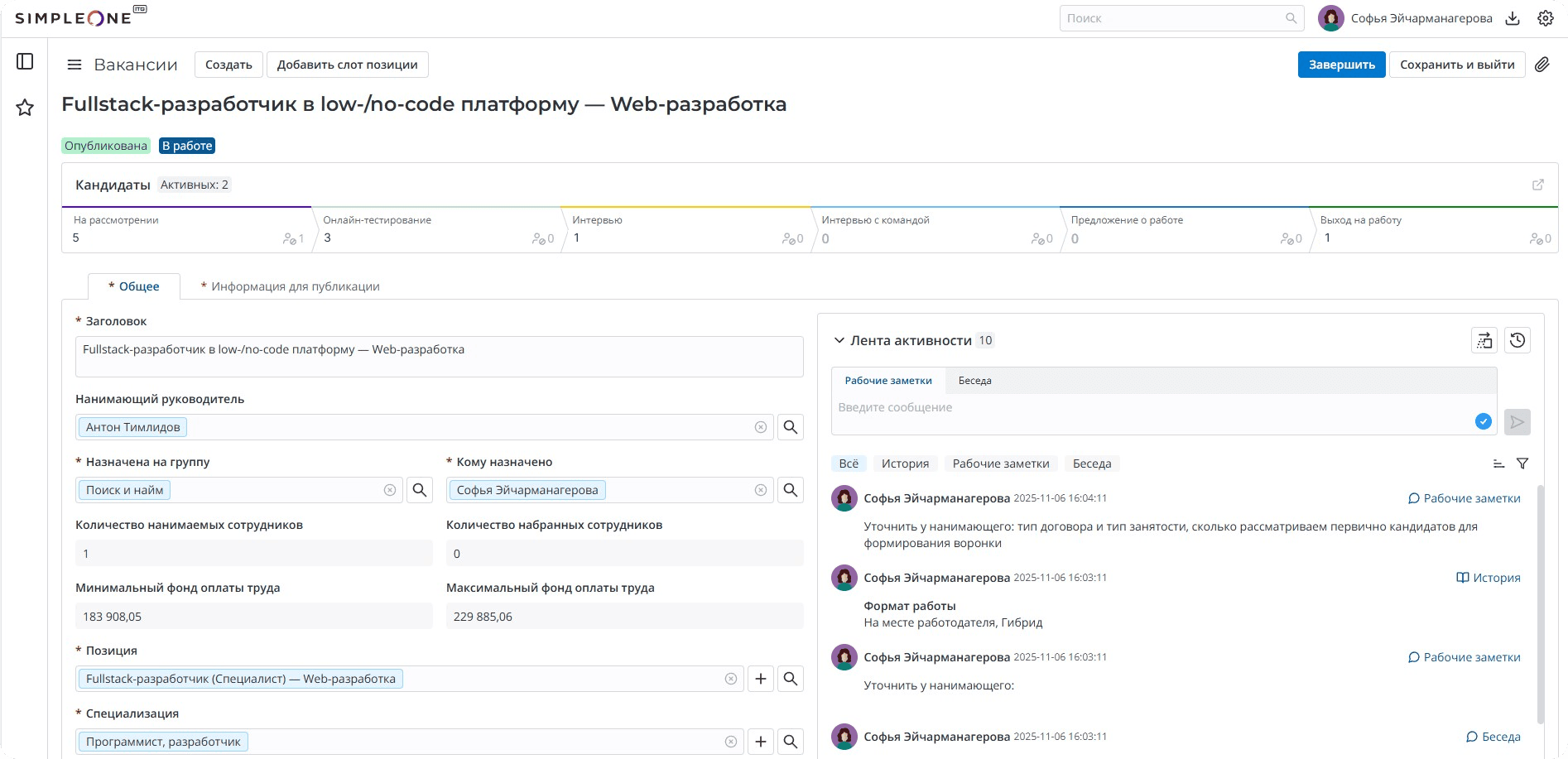Click inside the Заголовок text field

439,357
